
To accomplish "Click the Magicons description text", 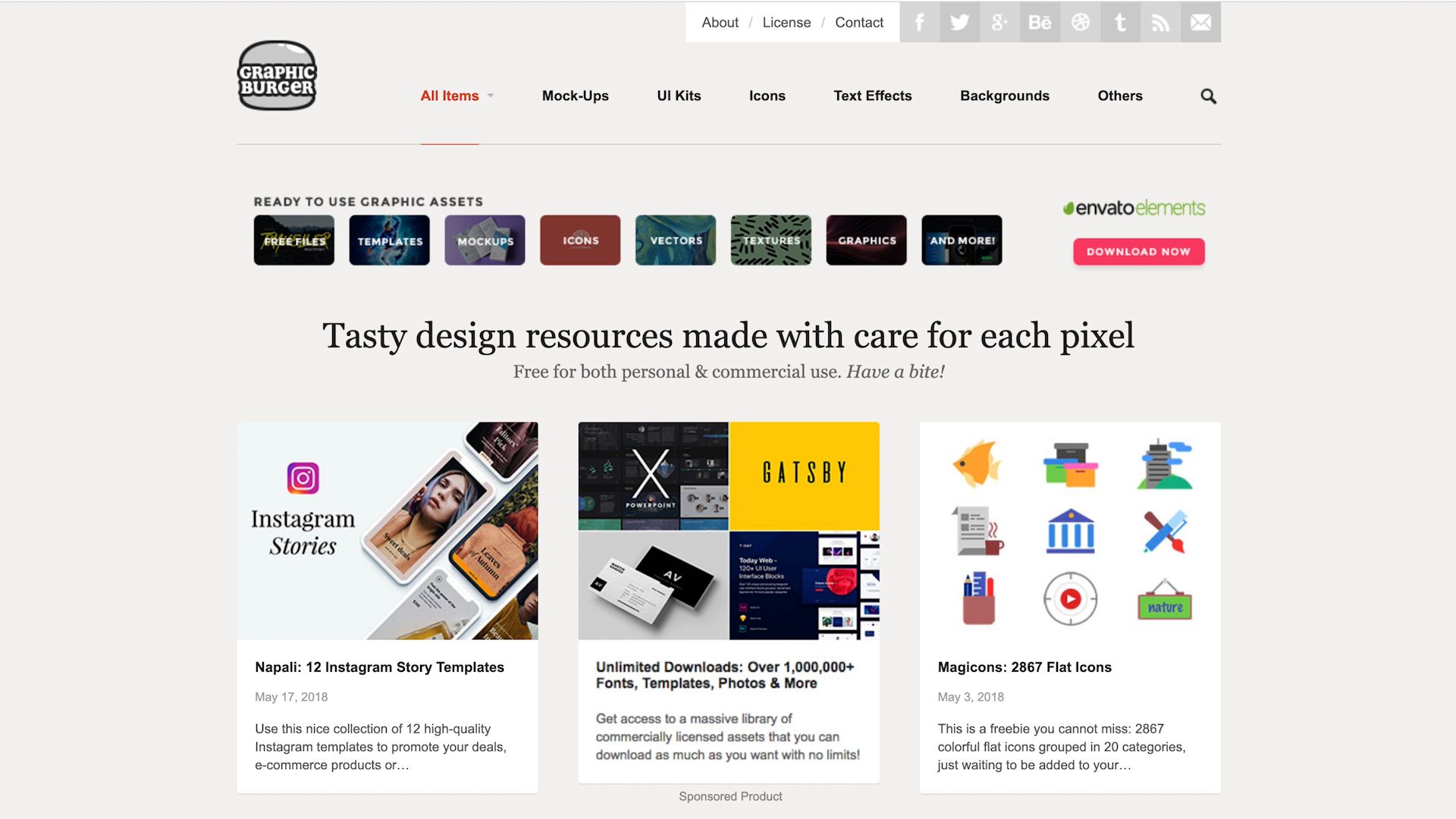I will tap(1062, 747).
